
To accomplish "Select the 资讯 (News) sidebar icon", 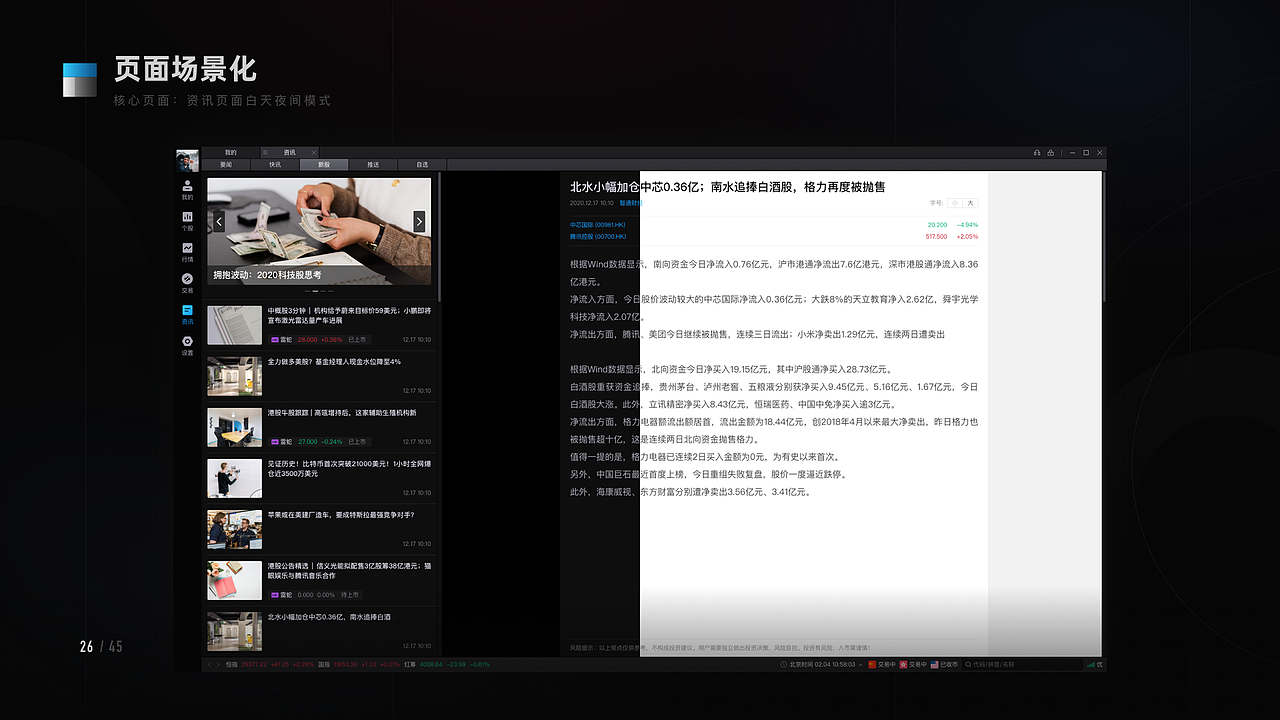I will [x=187, y=314].
